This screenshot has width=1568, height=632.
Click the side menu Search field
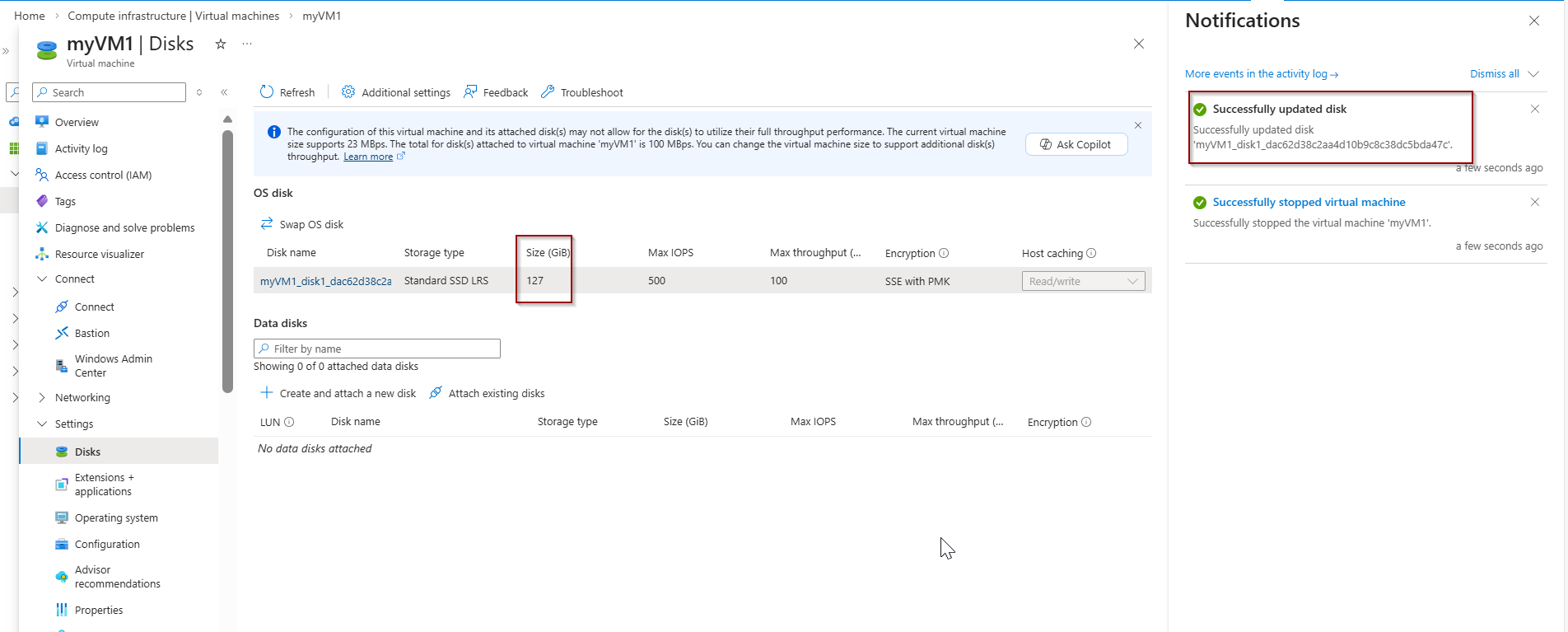coord(109,92)
